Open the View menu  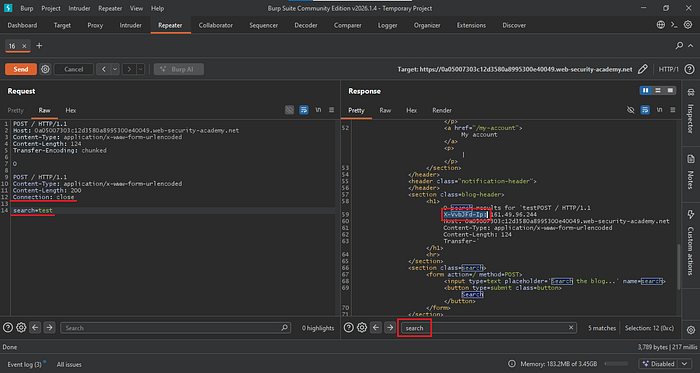(137, 8)
